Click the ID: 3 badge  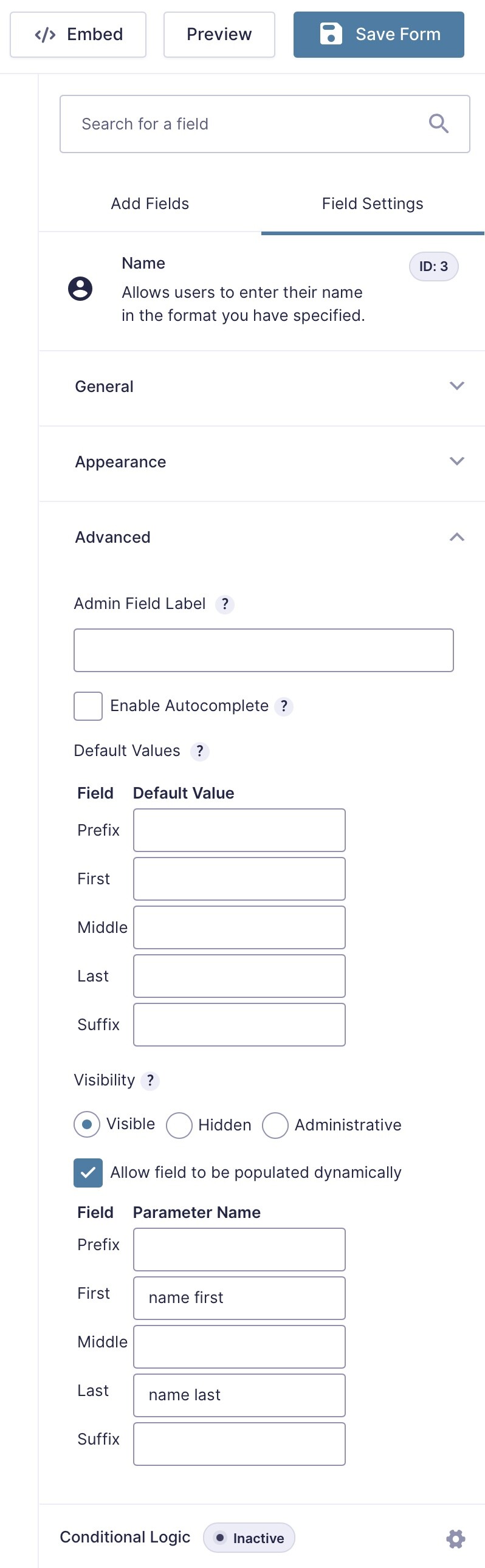pyautogui.click(x=433, y=267)
